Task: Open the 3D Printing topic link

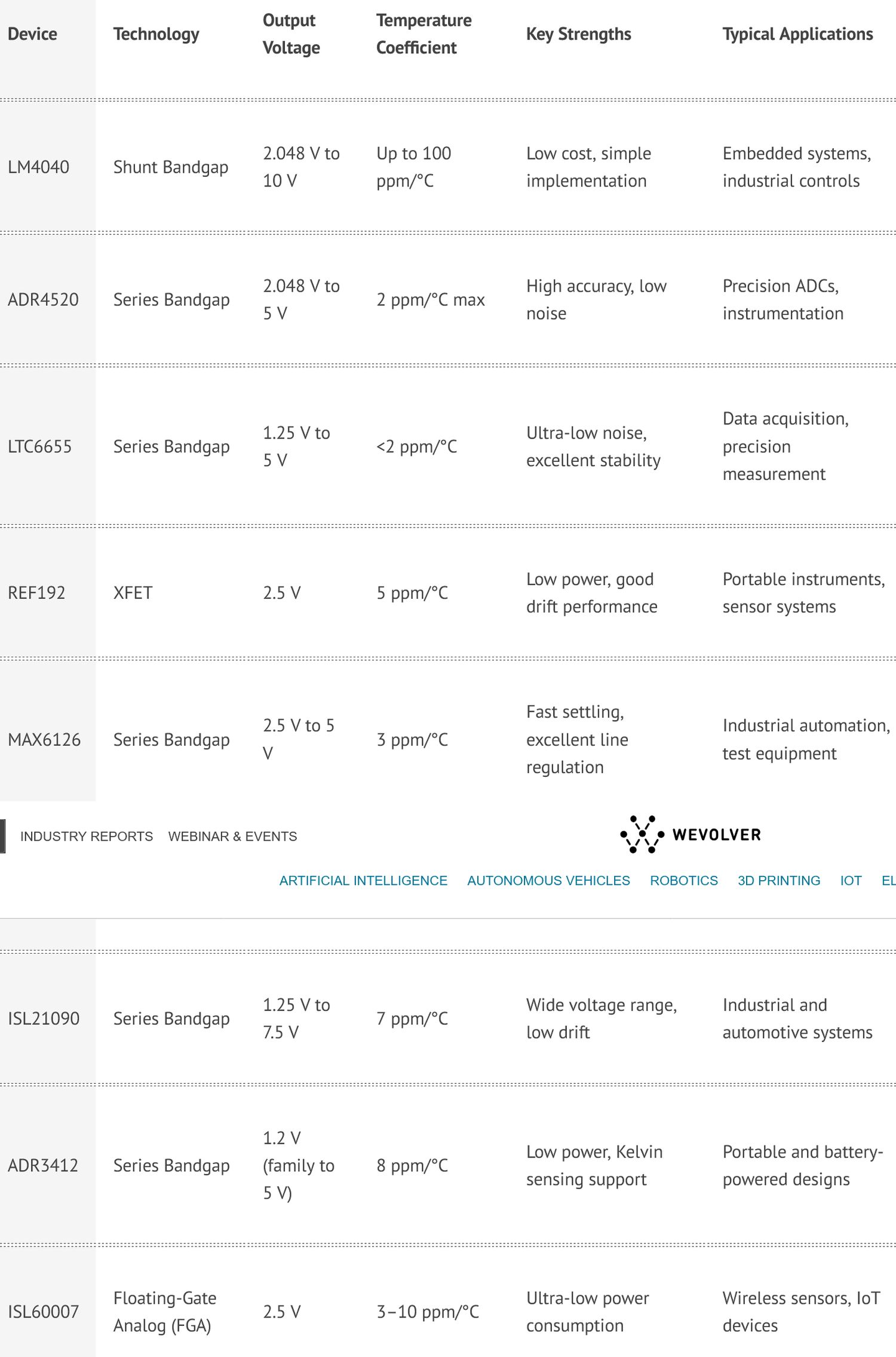Action: point(779,881)
